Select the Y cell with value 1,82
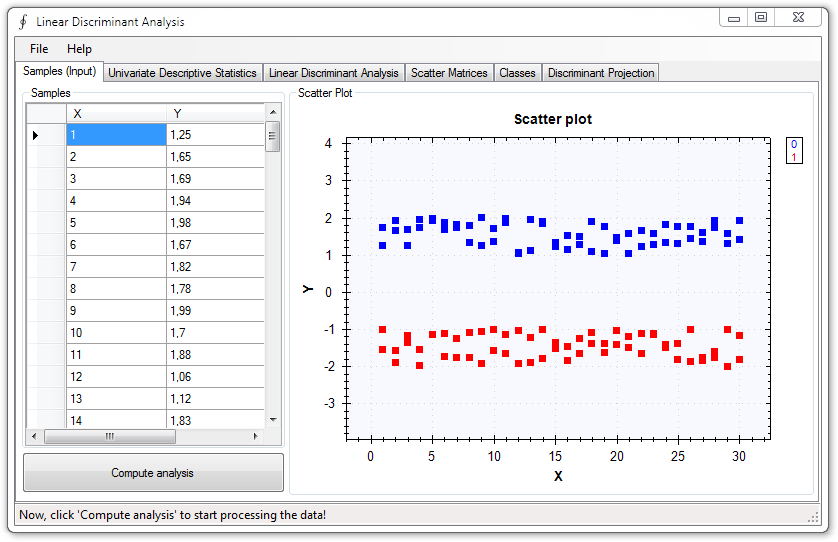 point(215,267)
